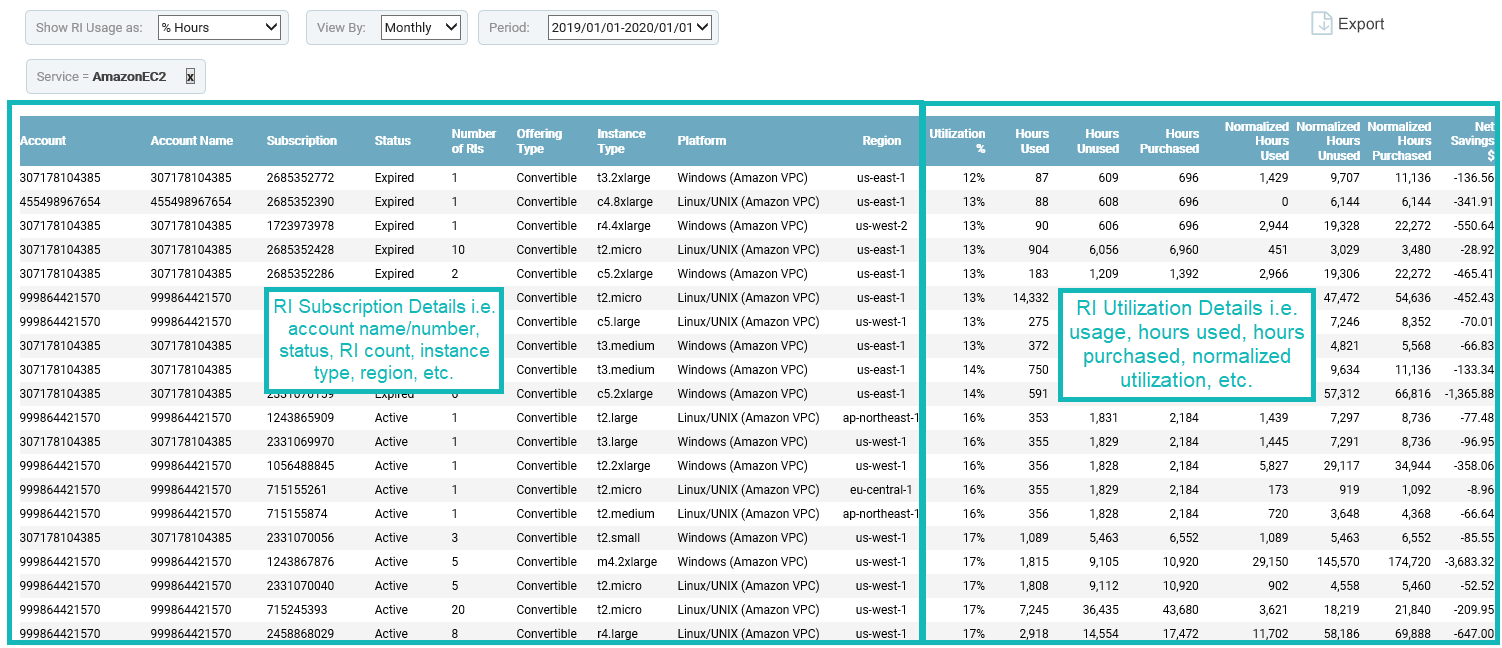The width and height of the screenshot is (1502, 648).
Task: Sort by the Account column header
Action: (43, 141)
